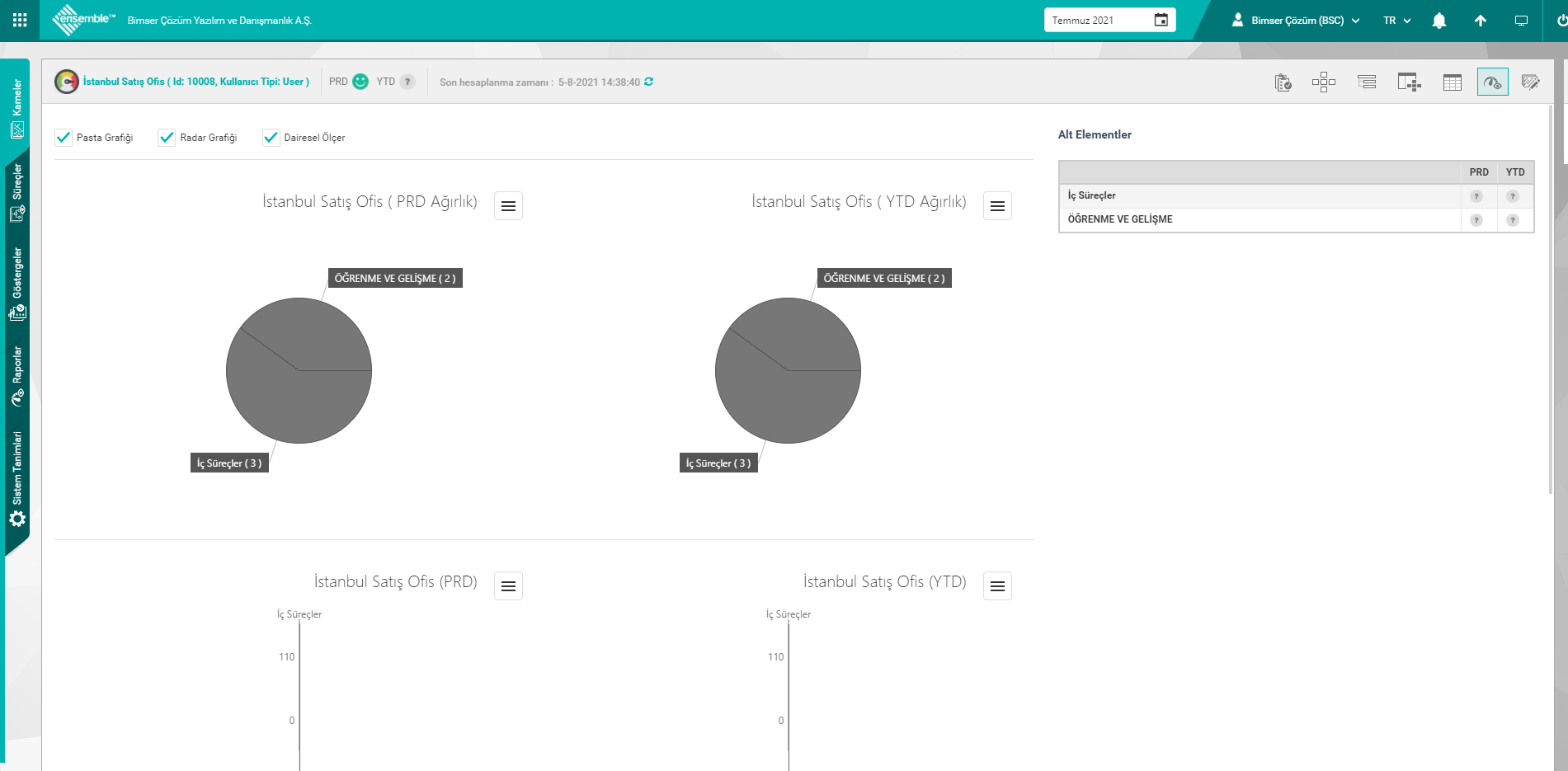Toggle the Radar Grafiği checkbox
The width and height of the screenshot is (1568, 771).
tap(167, 138)
